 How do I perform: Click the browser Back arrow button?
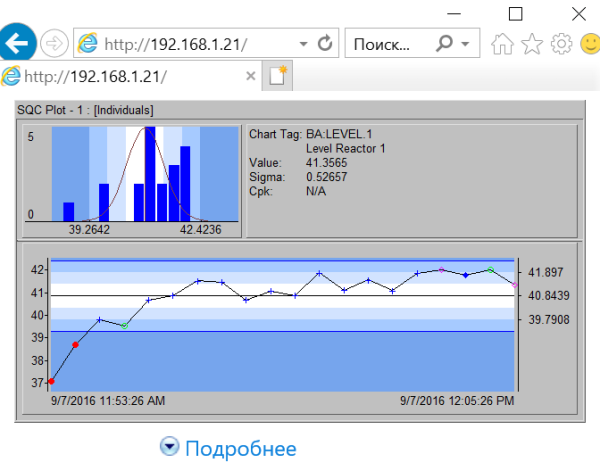pyautogui.click(x=18, y=43)
